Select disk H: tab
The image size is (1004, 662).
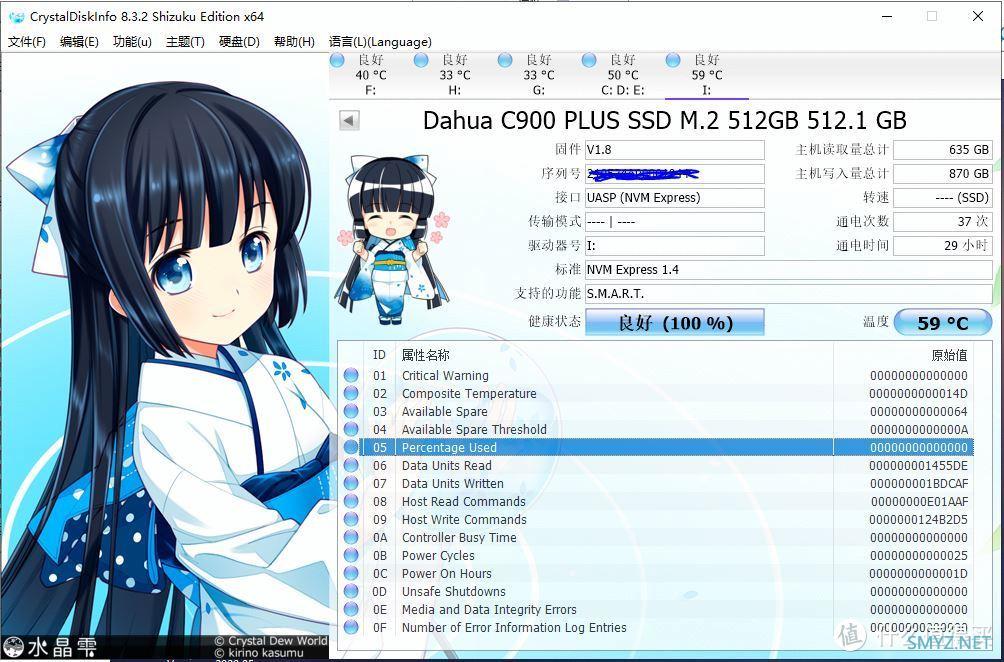click(x=455, y=75)
